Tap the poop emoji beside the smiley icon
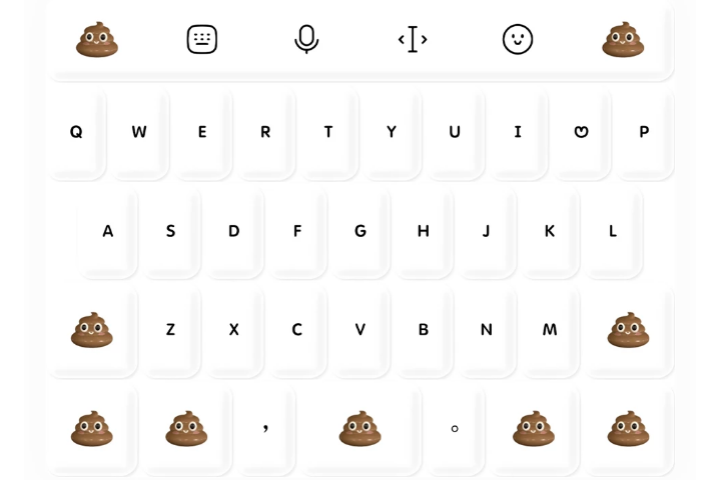The width and height of the screenshot is (715, 480). click(623, 40)
